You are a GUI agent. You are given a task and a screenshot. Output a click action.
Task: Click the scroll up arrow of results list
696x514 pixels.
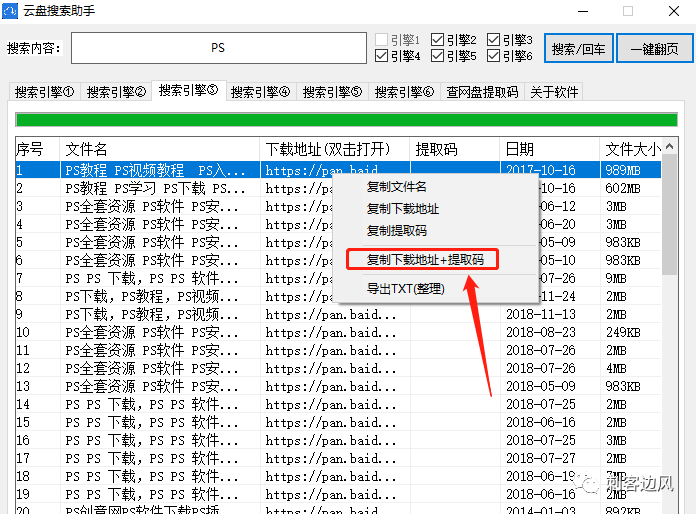click(x=669, y=146)
